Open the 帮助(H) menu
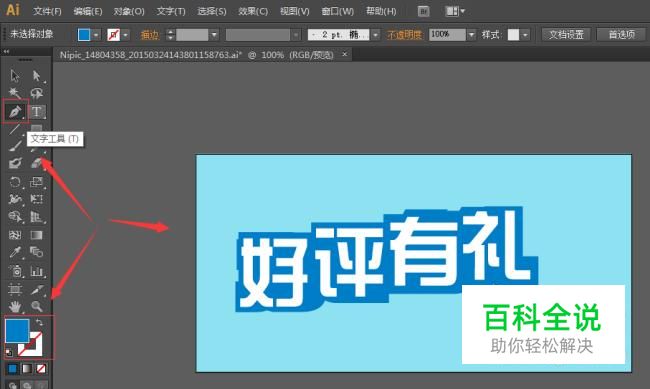The width and height of the screenshot is (650, 389). pos(381,11)
